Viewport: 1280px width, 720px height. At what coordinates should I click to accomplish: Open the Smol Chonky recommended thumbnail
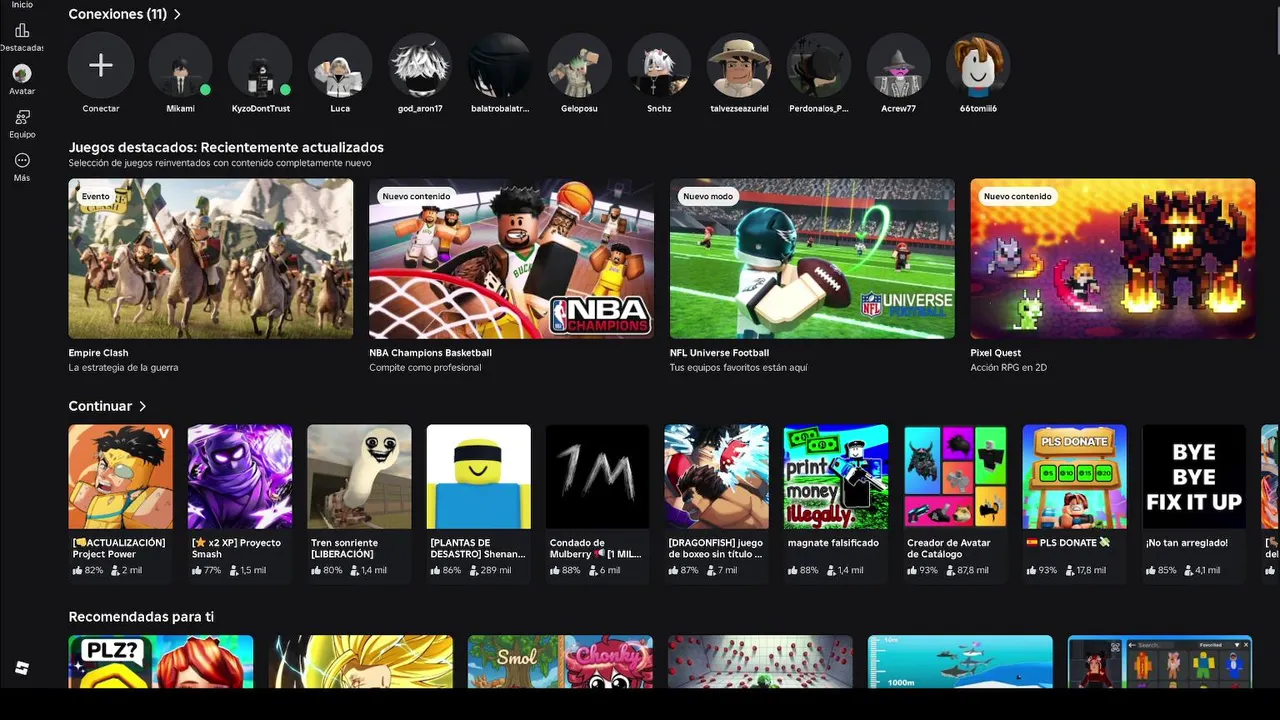(560, 662)
